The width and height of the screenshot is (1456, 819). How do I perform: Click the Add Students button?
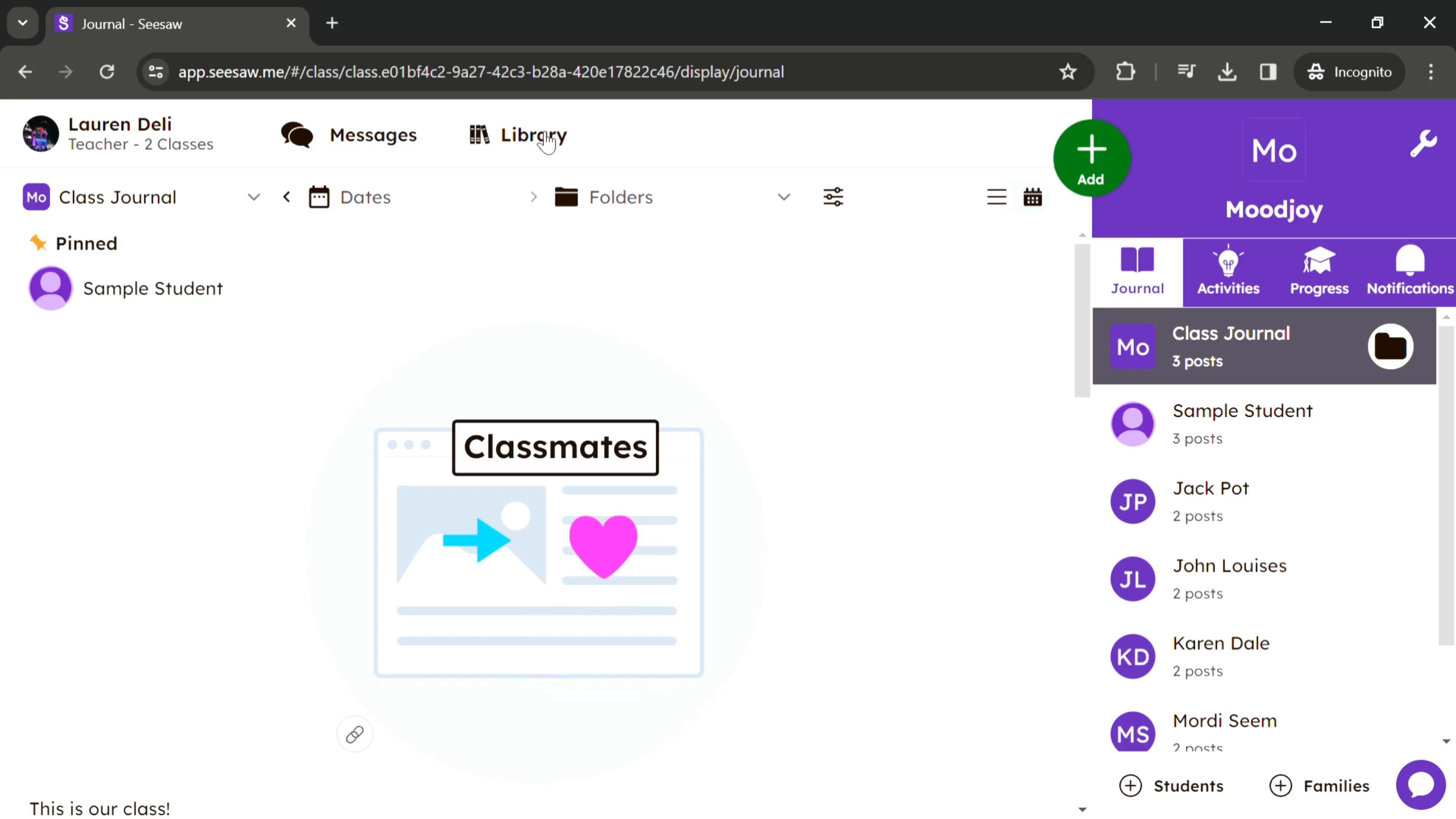tap(1172, 785)
